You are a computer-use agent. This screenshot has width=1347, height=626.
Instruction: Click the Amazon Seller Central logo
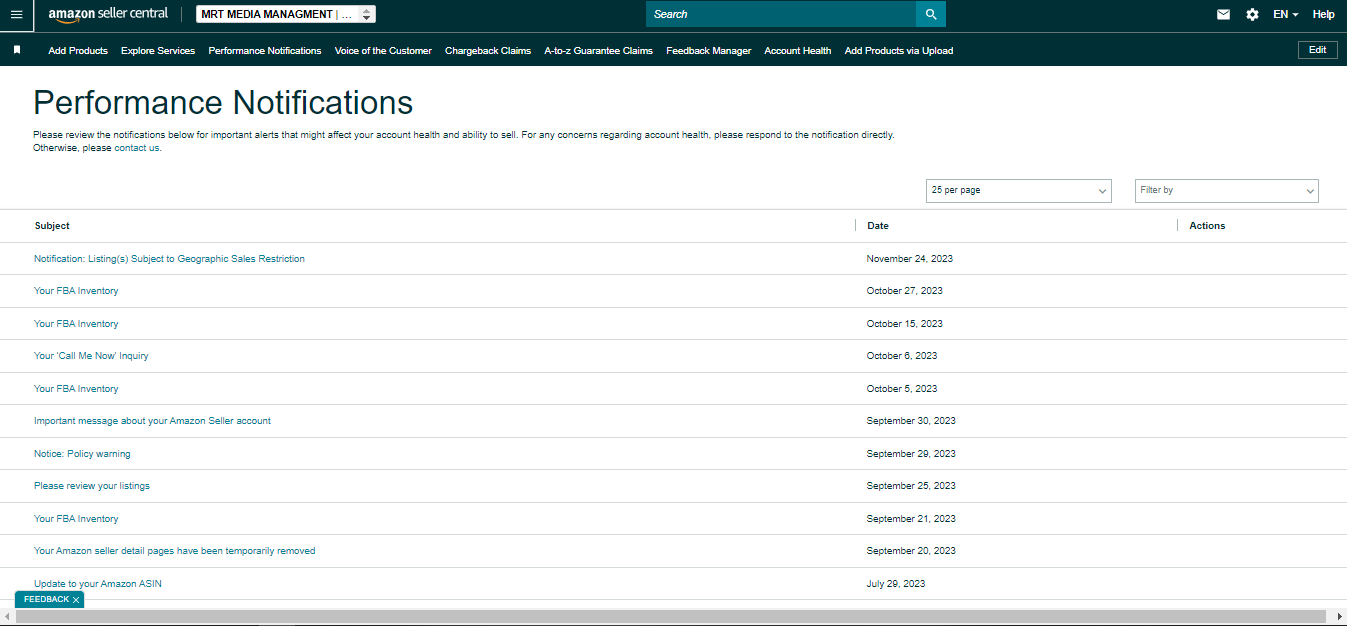[x=108, y=14]
